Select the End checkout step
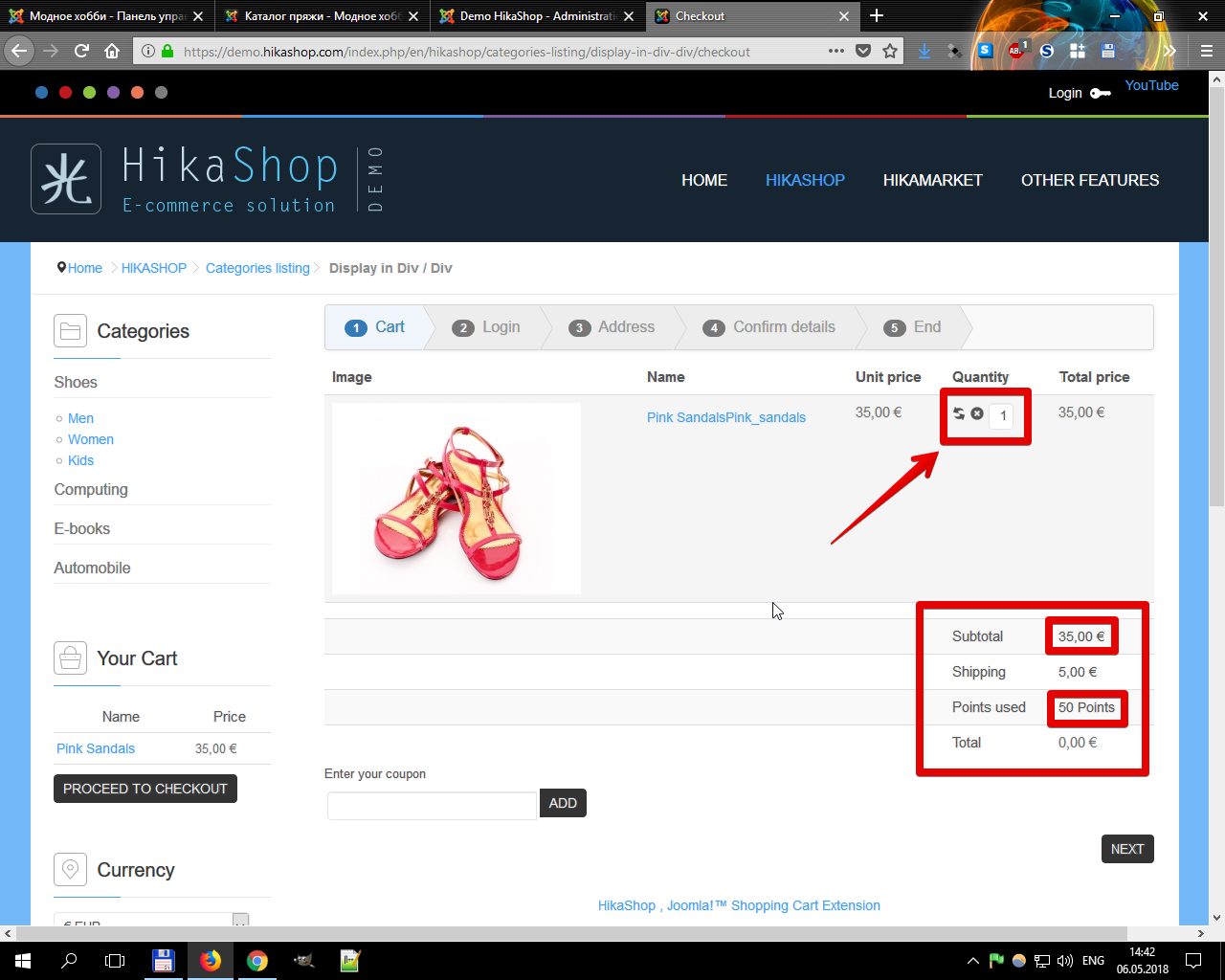Screen dimensions: 1225x980 pyautogui.click(x=912, y=327)
